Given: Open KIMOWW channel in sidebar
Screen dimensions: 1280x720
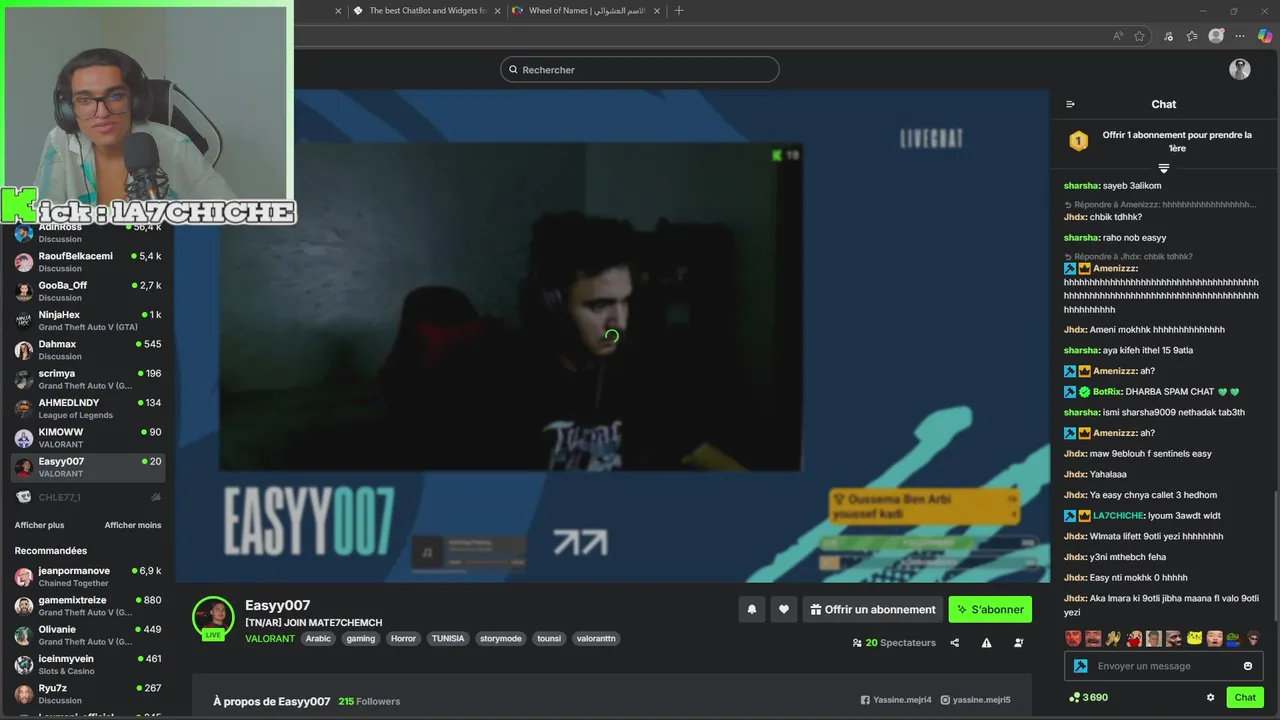Looking at the screenshot, I should coord(88,438).
